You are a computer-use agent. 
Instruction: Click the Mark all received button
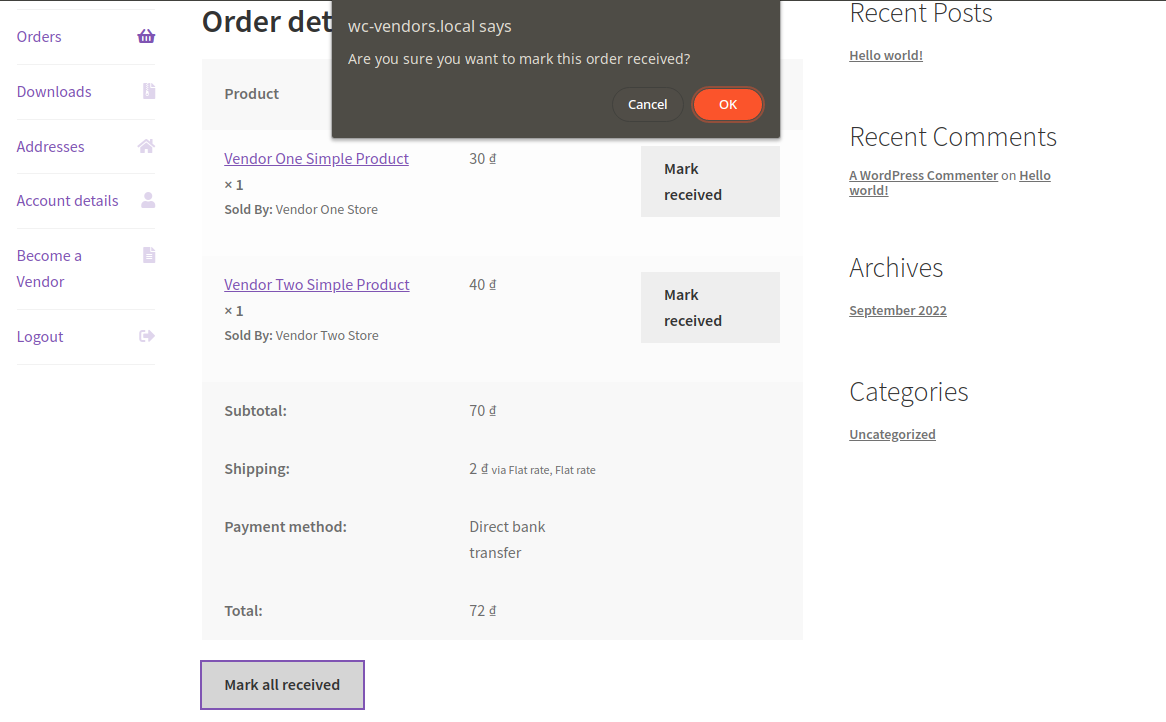(x=283, y=685)
